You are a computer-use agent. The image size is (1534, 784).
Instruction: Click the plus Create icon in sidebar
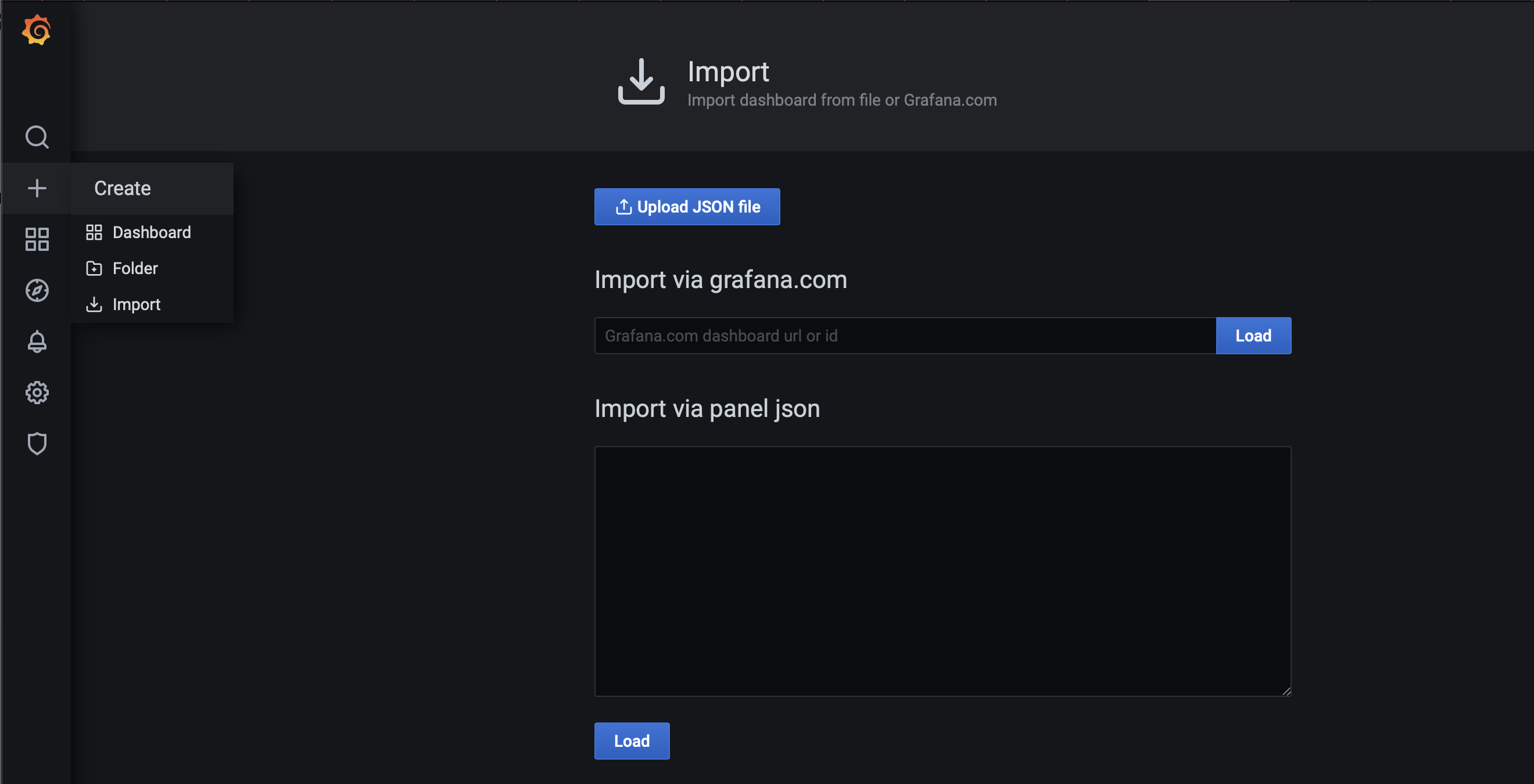pos(37,188)
